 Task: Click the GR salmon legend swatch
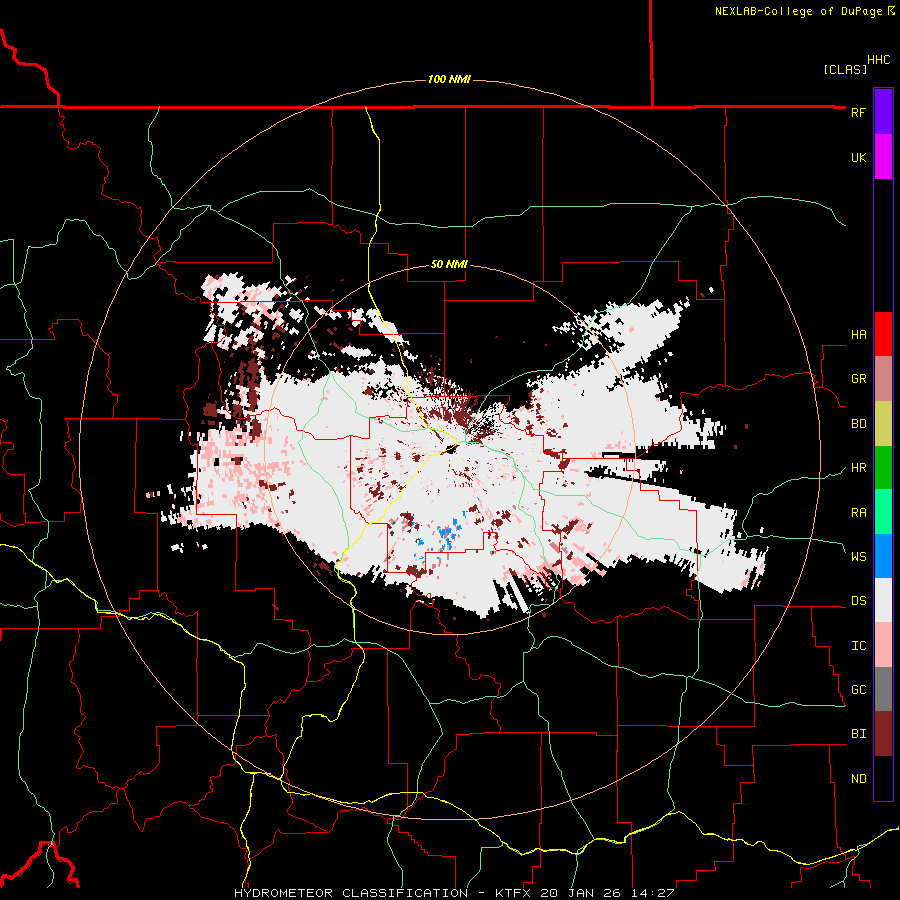click(x=883, y=378)
